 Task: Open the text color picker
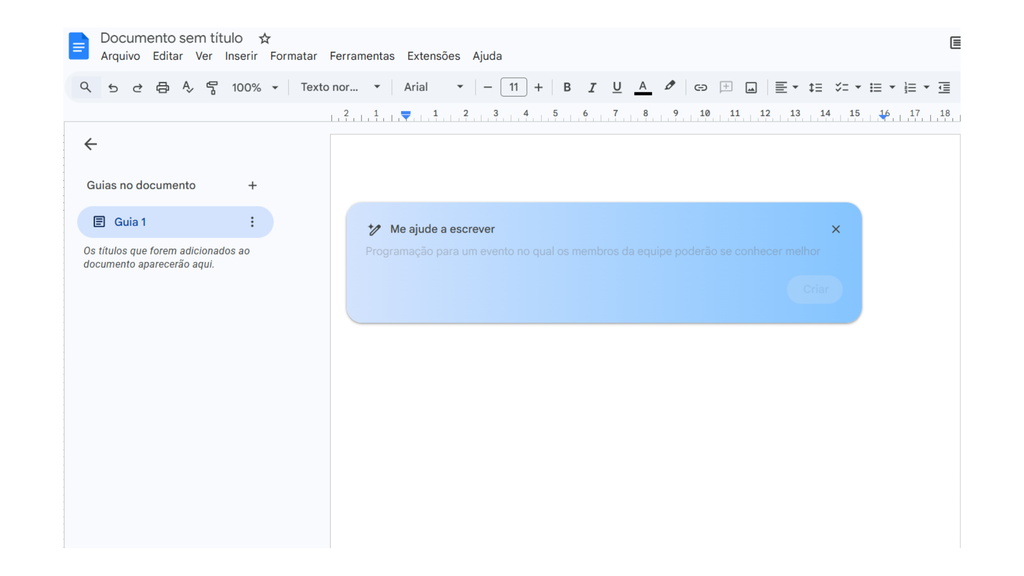[642, 87]
